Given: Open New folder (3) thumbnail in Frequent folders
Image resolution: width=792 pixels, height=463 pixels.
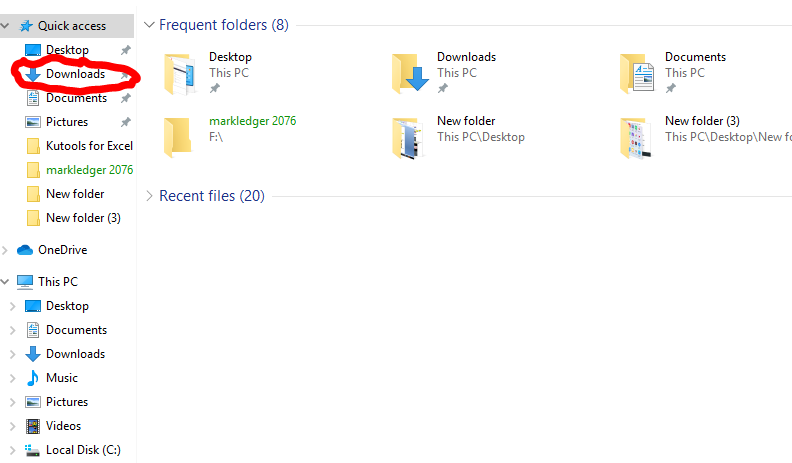Looking at the screenshot, I should click(636, 138).
